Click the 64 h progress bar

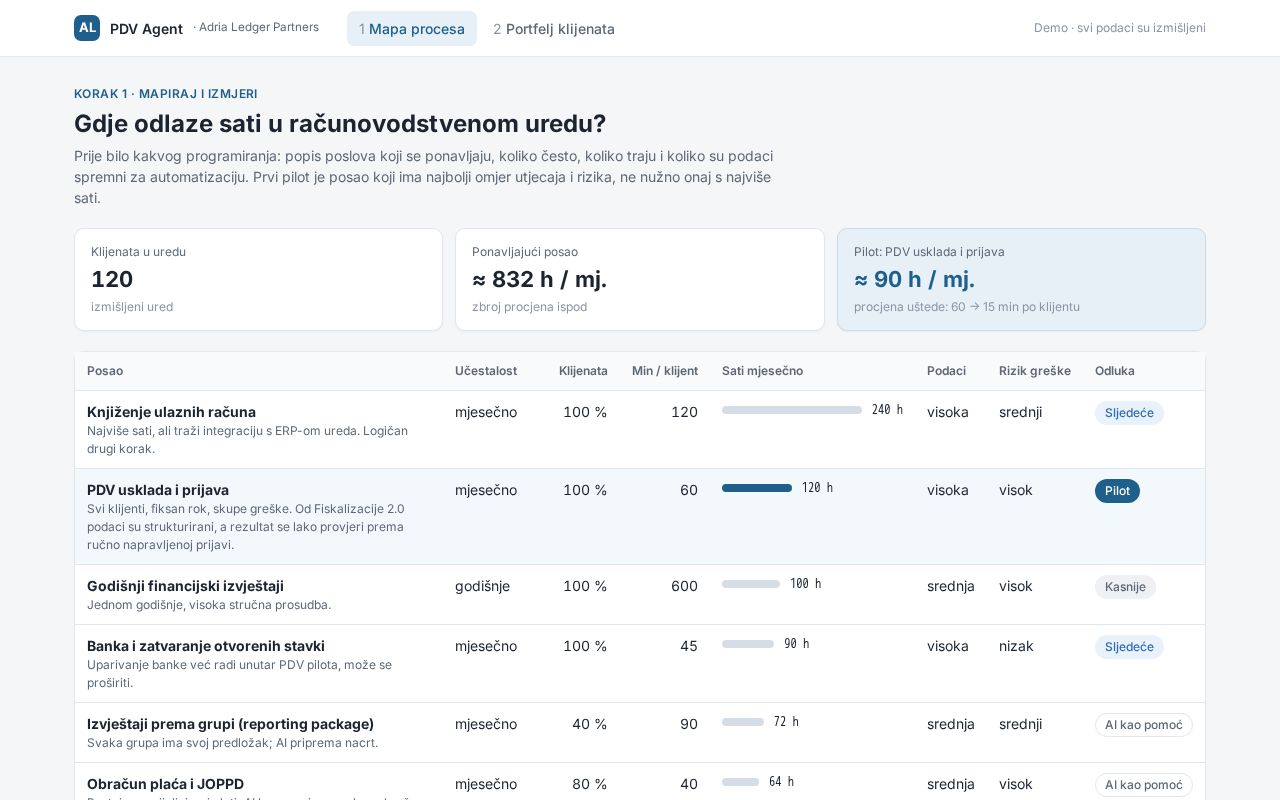click(x=740, y=782)
